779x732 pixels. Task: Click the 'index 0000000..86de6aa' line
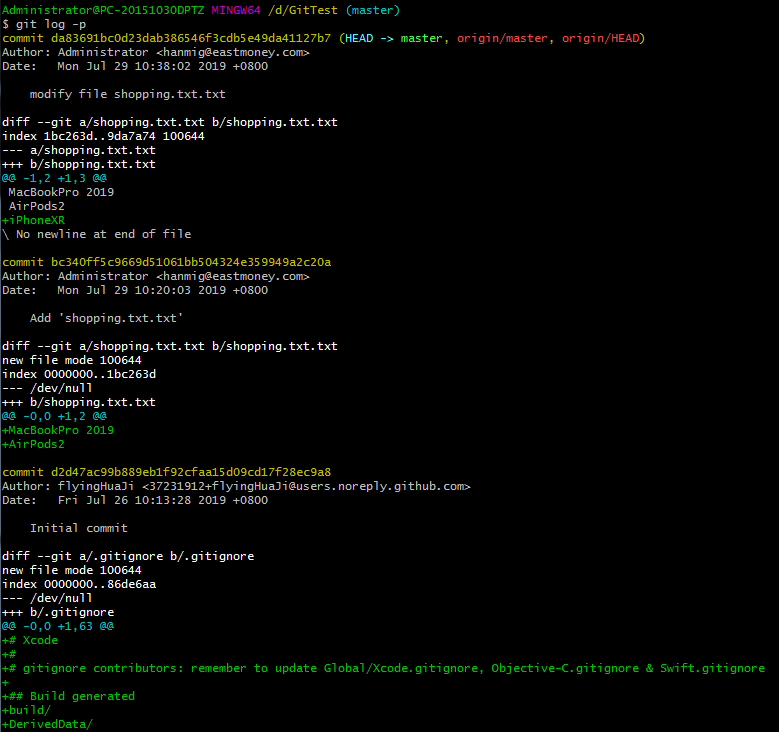click(79, 584)
